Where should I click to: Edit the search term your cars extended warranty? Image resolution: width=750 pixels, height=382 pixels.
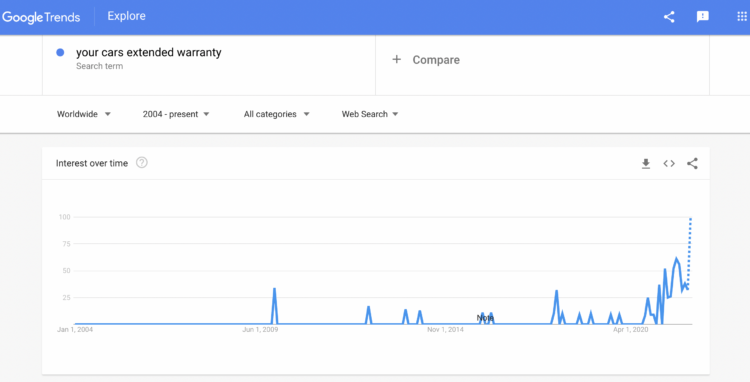pos(149,52)
